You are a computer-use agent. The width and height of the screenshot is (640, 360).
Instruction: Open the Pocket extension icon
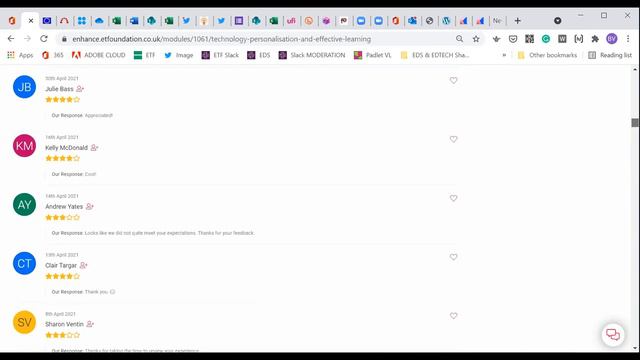pyautogui.click(x=513, y=39)
